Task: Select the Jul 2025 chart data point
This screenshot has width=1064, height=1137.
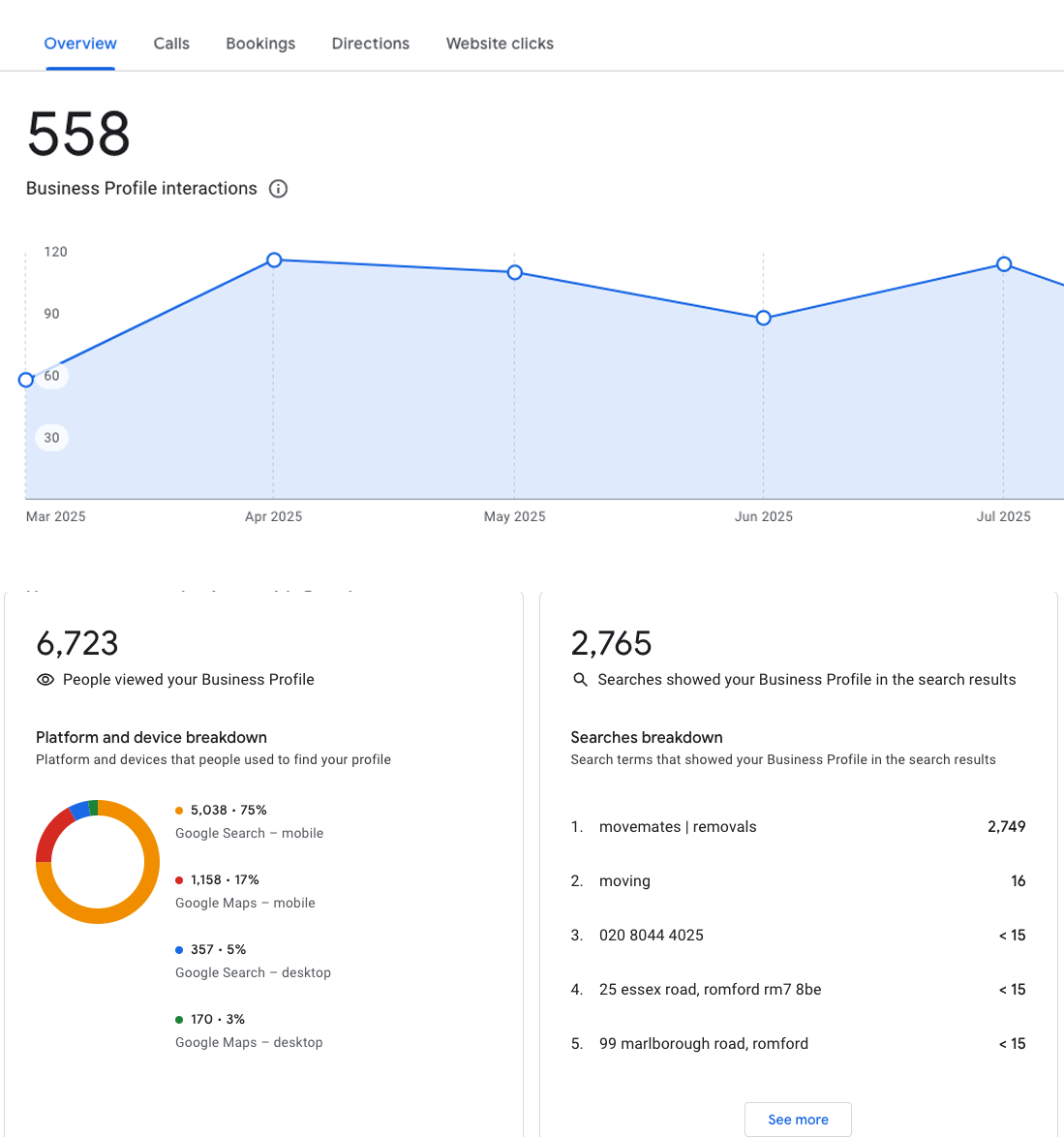Action: [x=1004, y=264]
